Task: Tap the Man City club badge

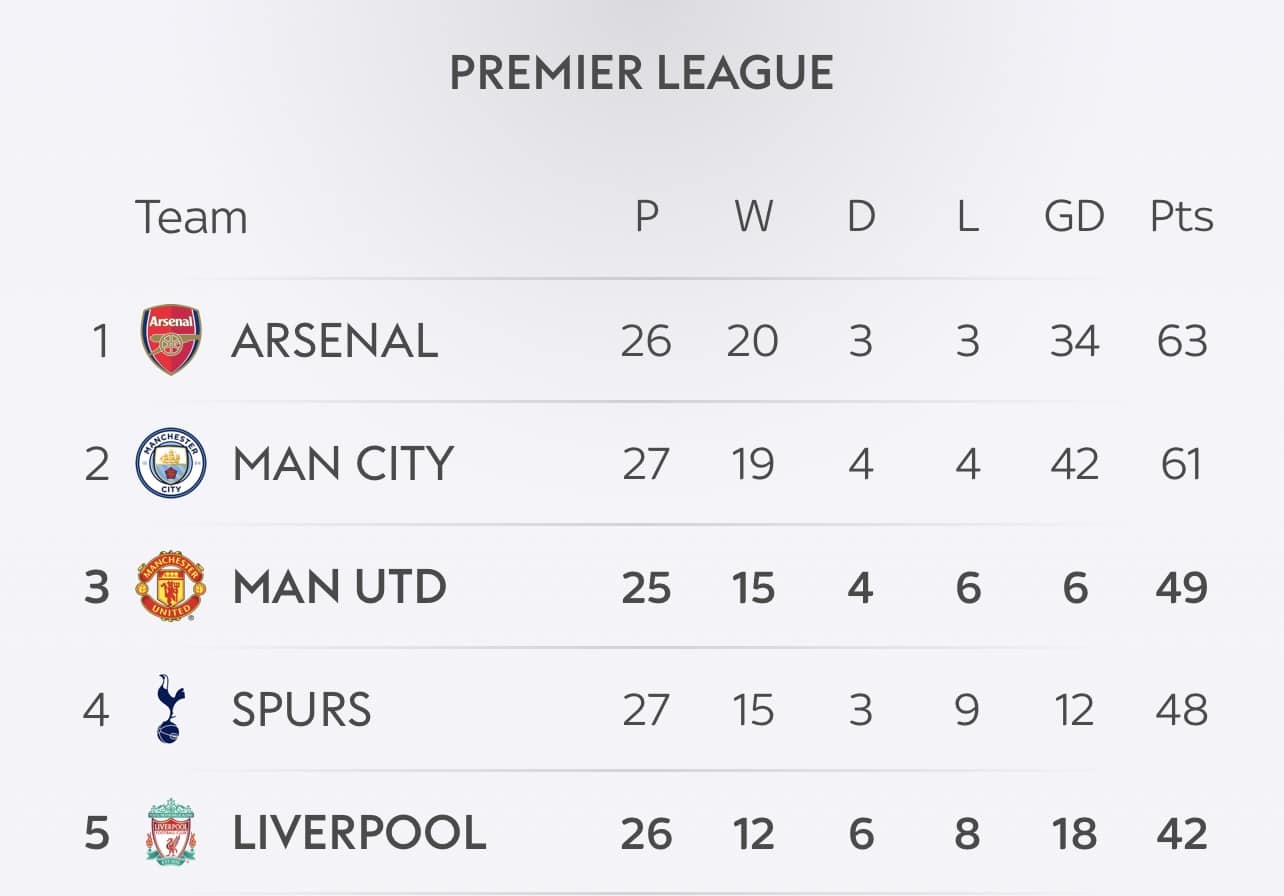Action: tap(171, 463)
